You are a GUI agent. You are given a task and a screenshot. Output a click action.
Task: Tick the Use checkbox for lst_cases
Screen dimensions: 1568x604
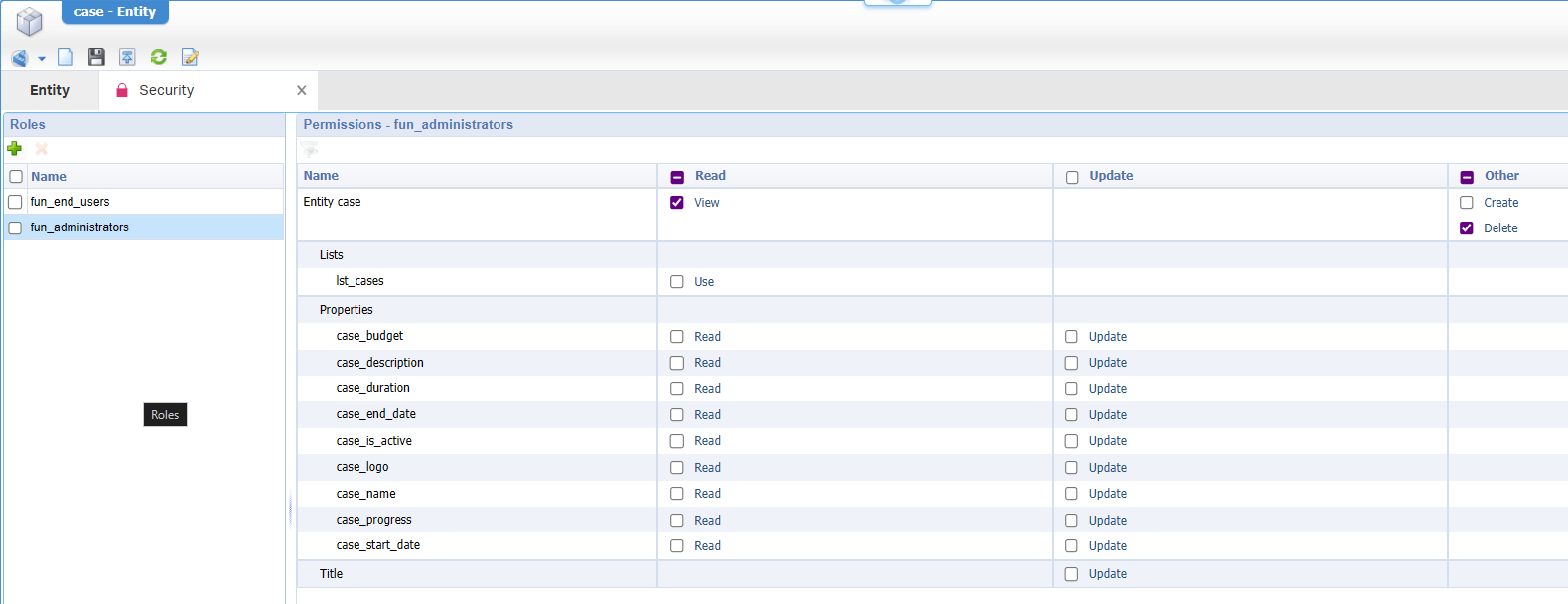point(677,282)
